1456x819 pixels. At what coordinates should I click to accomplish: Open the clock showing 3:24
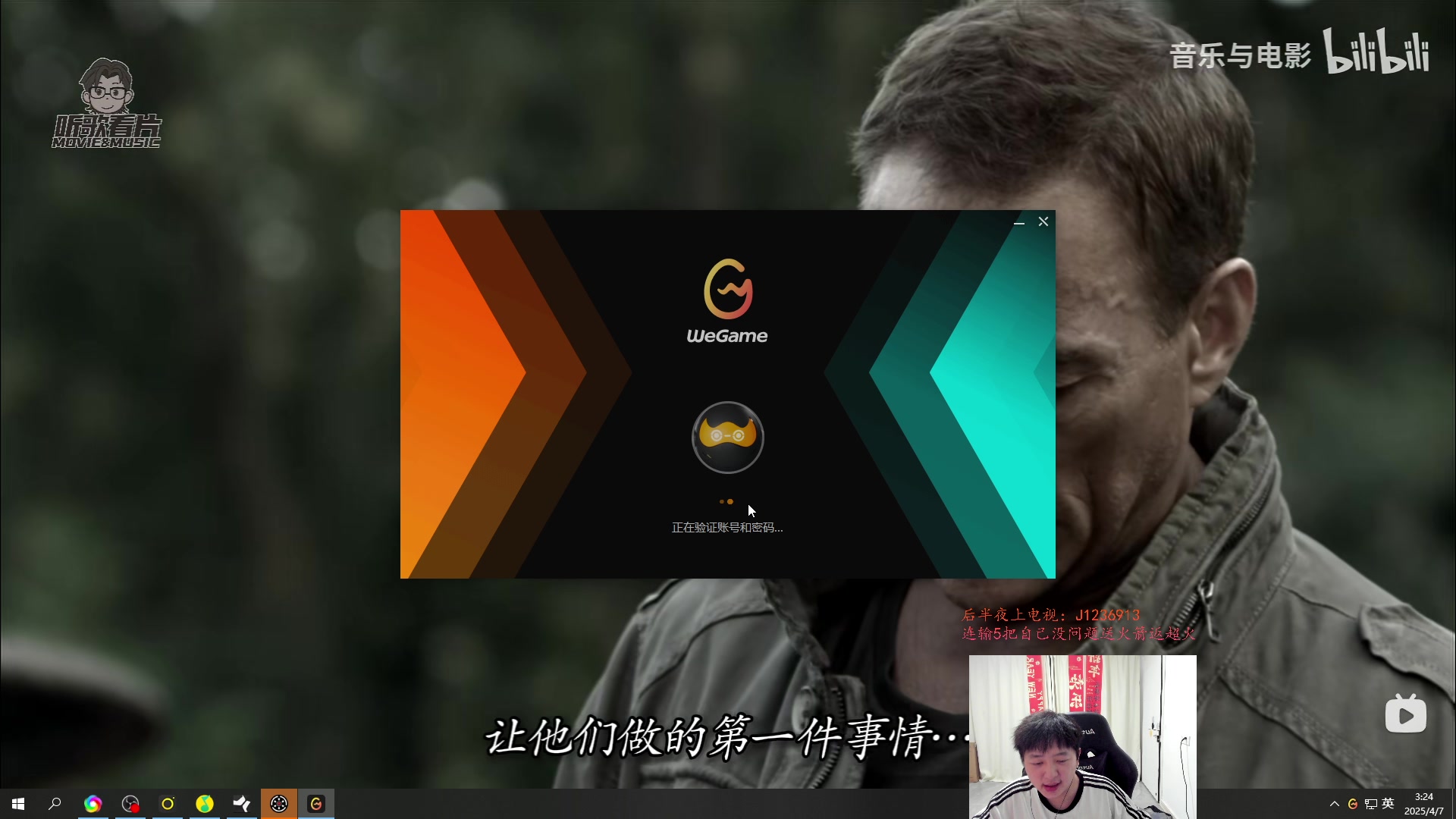tap(1424, 804)
